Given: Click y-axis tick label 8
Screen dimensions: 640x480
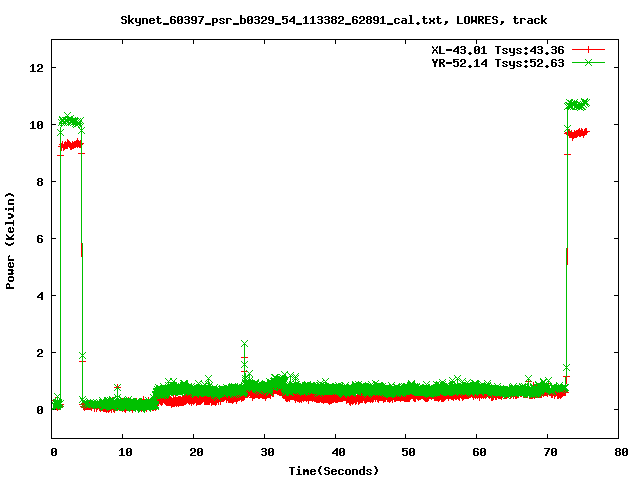Looking at the screenshot, I should [40, 182].
